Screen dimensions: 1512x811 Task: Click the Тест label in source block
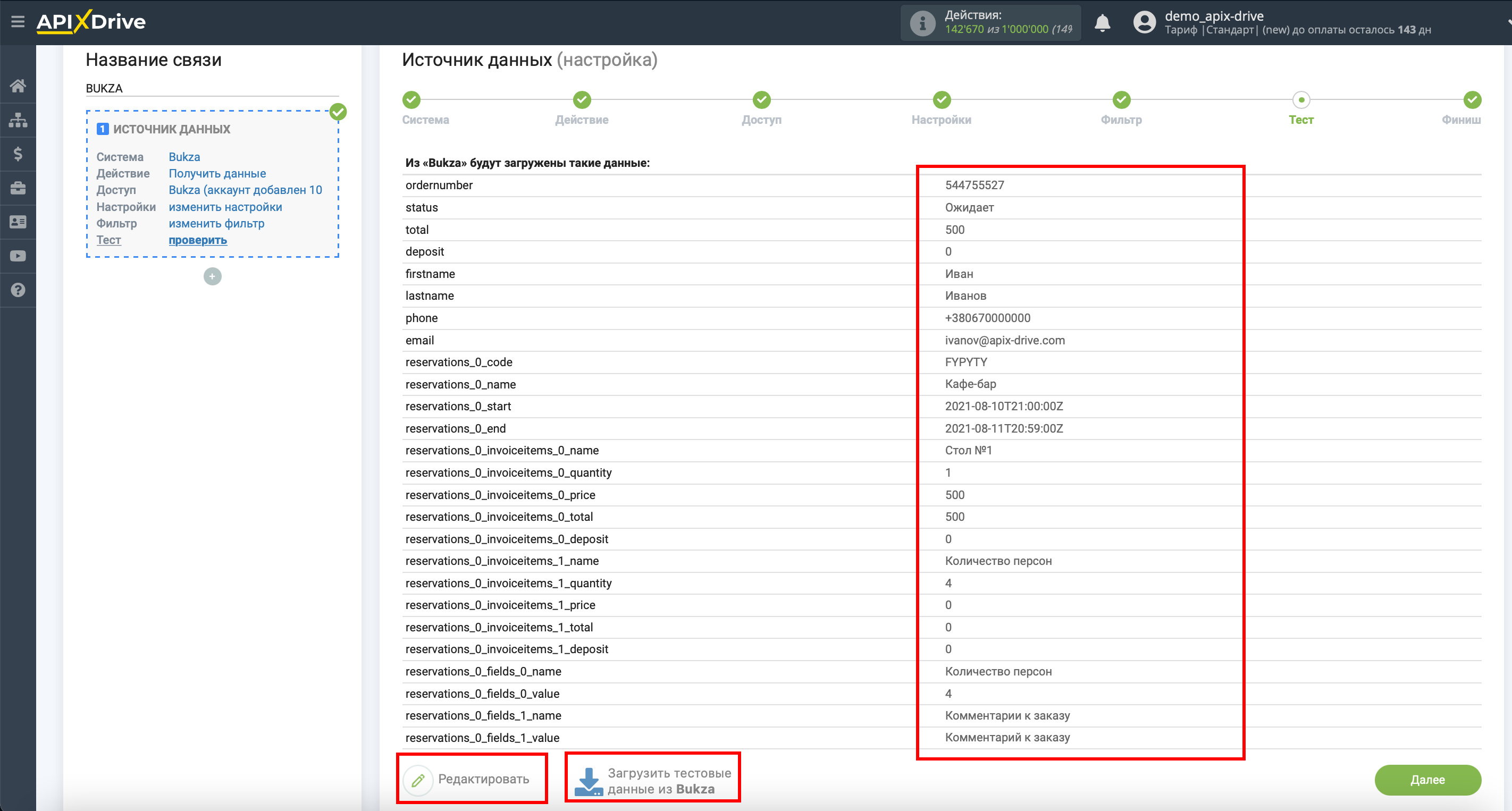(108, 240)
